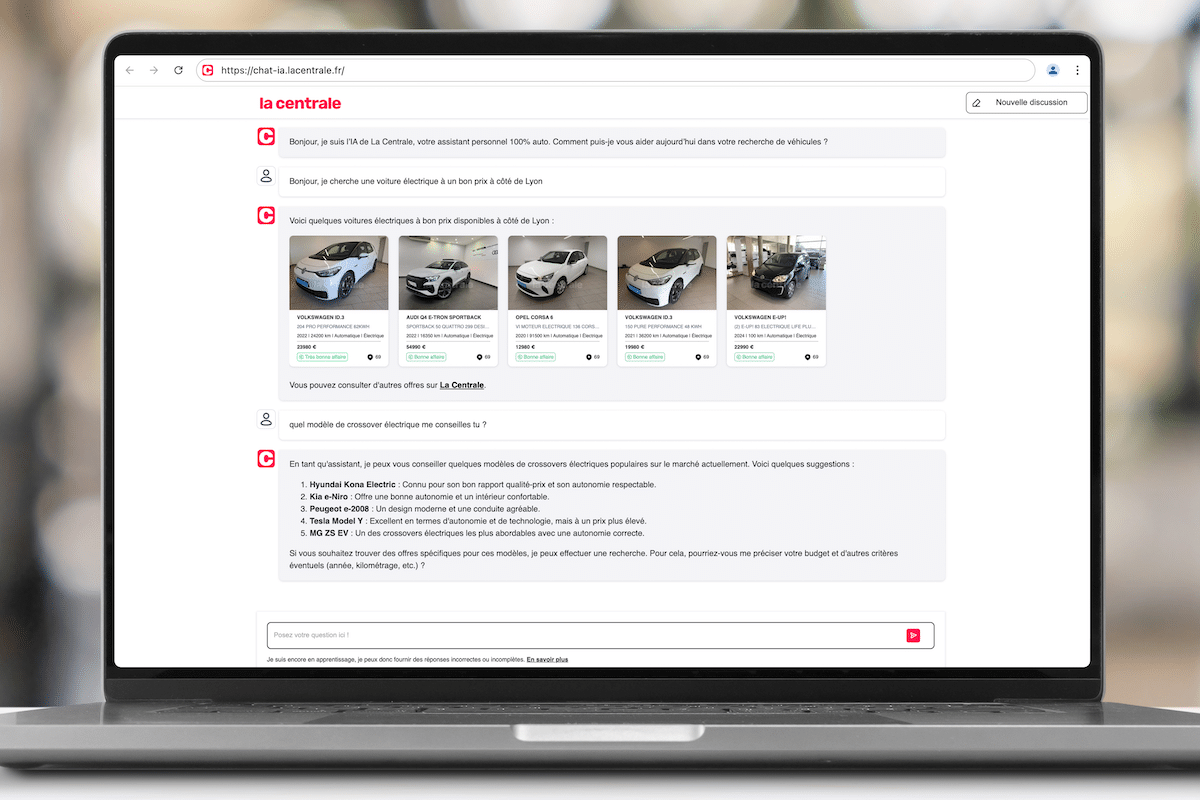Click the site favicon in address bar
Screen dimensions: 1200x800
(x=208, y=70)
